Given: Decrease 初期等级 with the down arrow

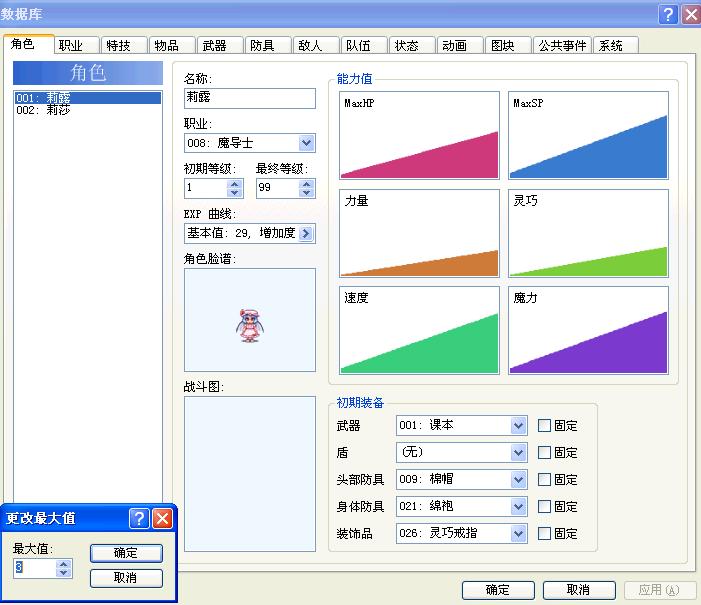Looking at the screenshot, I should pyautogui.click(x=235, y=193).
